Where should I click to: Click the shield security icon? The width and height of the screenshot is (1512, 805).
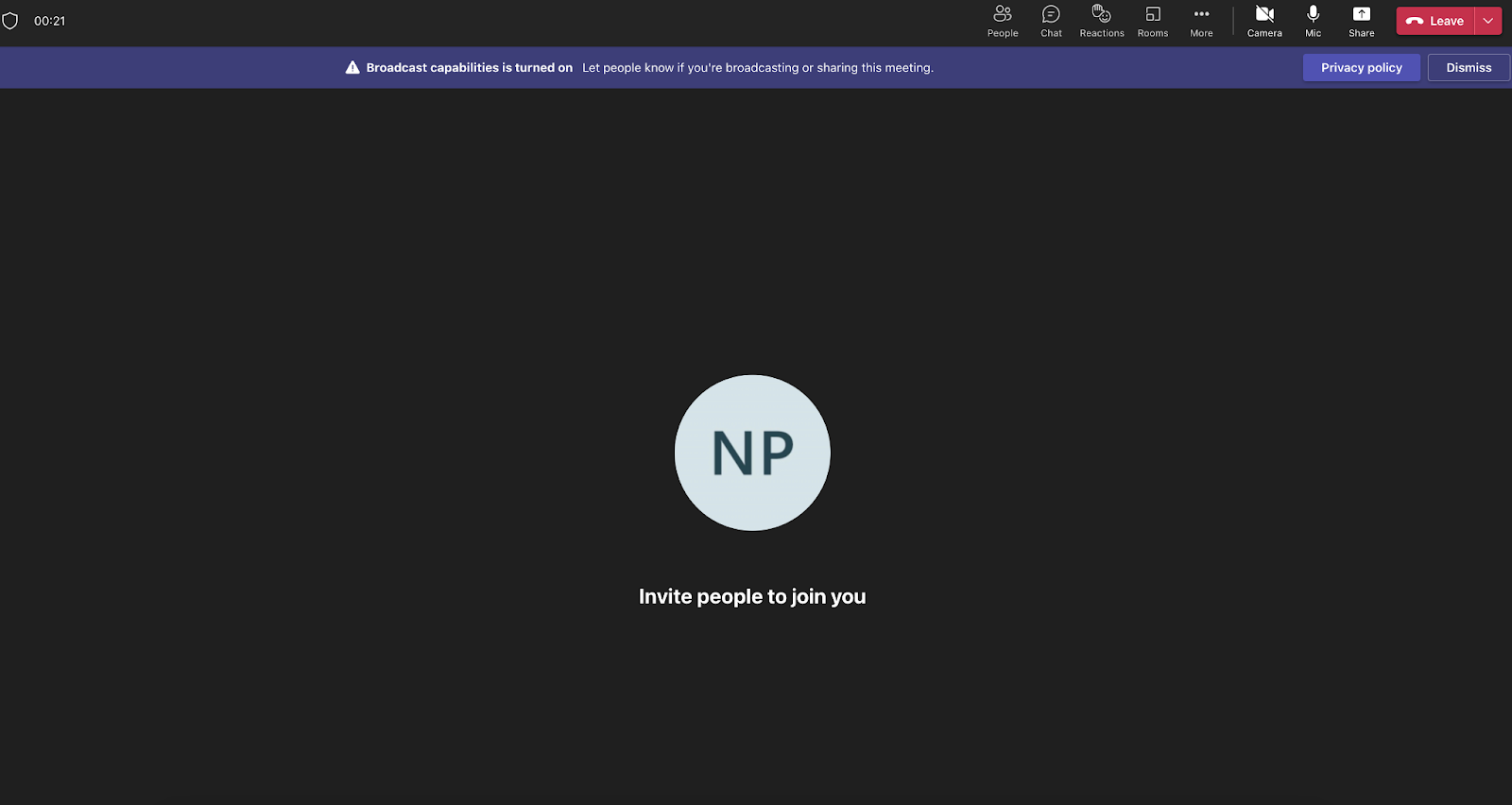(10, 21)
